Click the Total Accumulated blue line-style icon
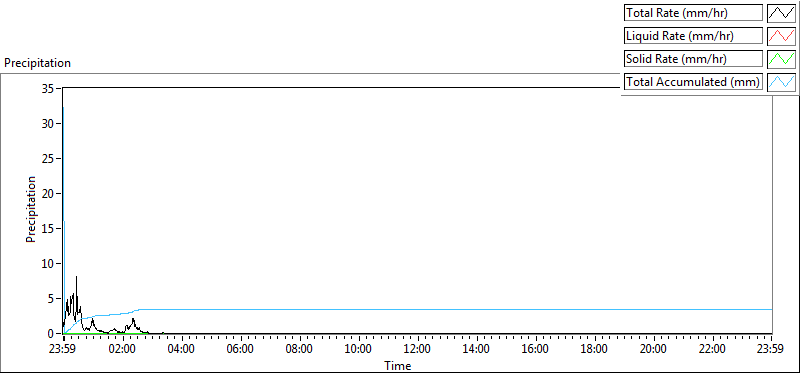800x373 pixels. point(781,82)
